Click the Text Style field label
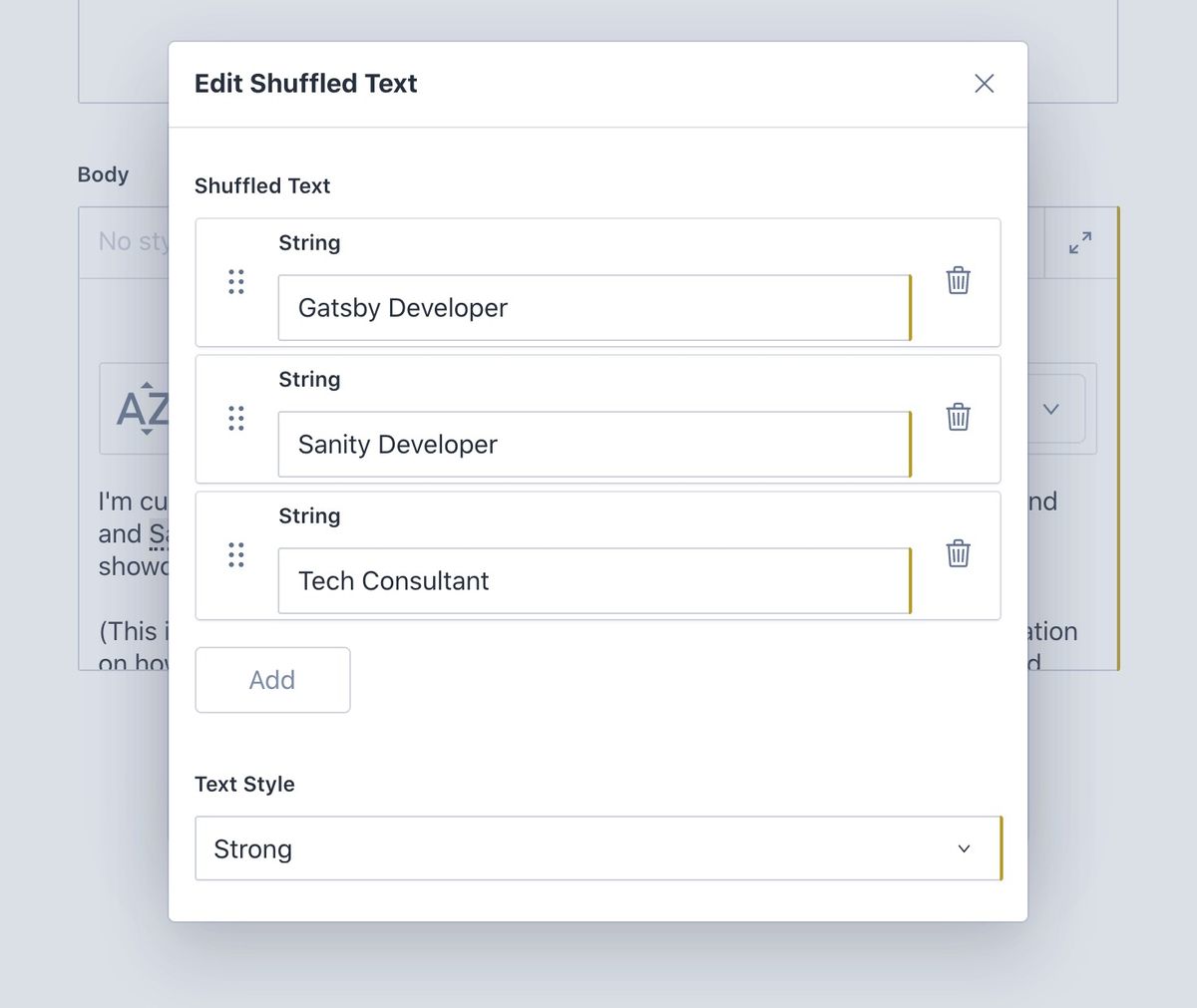Viewport: 1197px width, 1008px height. [244, 785]
